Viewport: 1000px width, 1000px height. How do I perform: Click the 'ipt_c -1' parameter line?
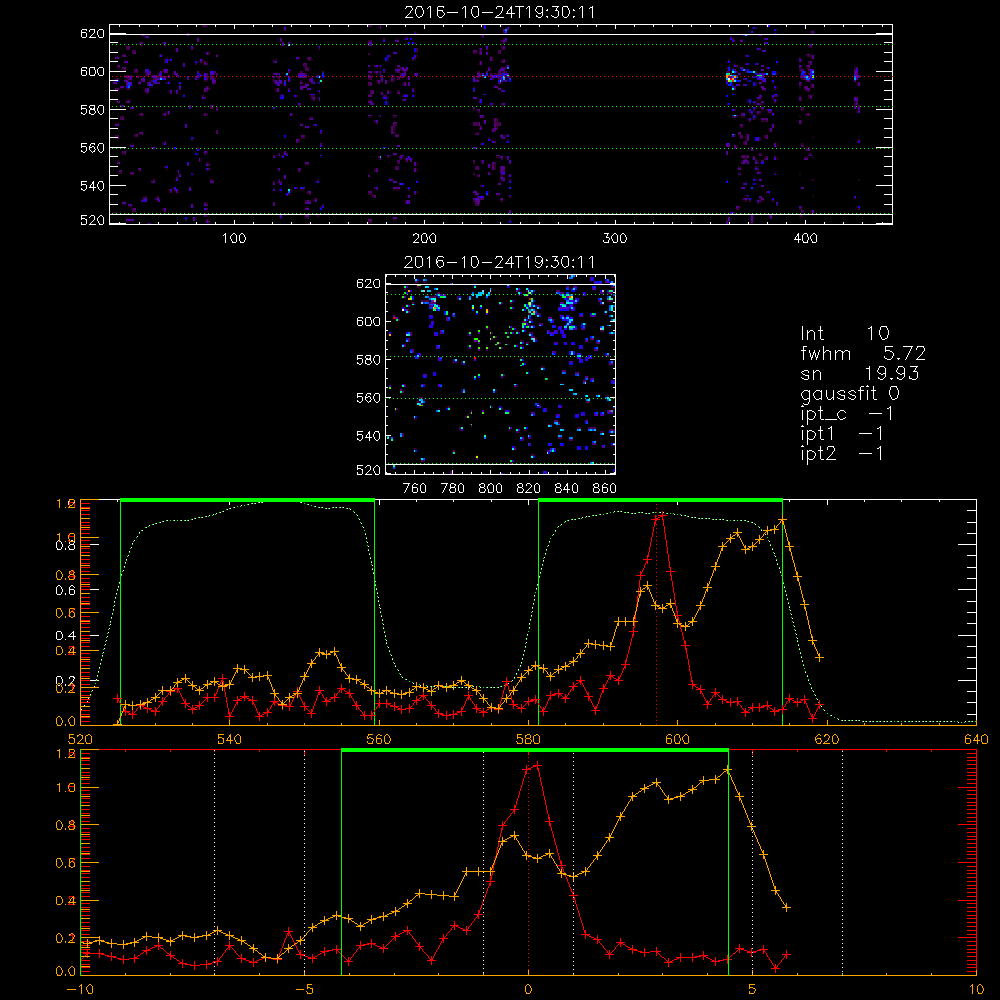pos(847,415)
